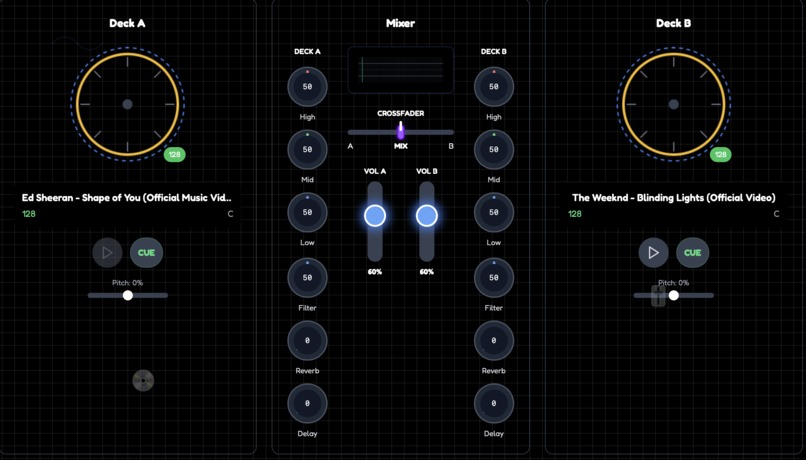This screenshot has height=460, width=806.
Task: Click the Deck A Mid EQ knob
Action: (x=307, y=149)
